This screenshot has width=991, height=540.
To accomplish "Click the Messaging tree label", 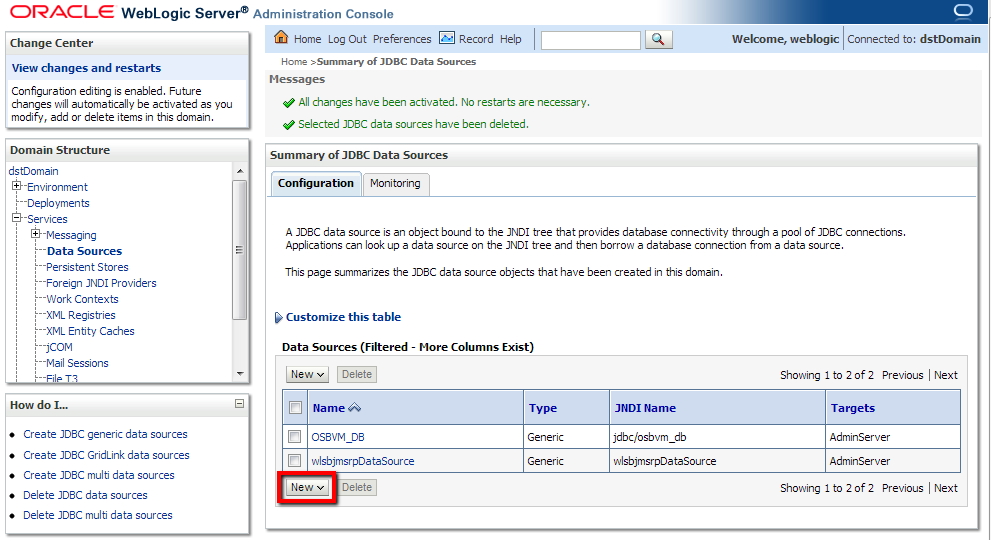I will [x=71, y=235].
